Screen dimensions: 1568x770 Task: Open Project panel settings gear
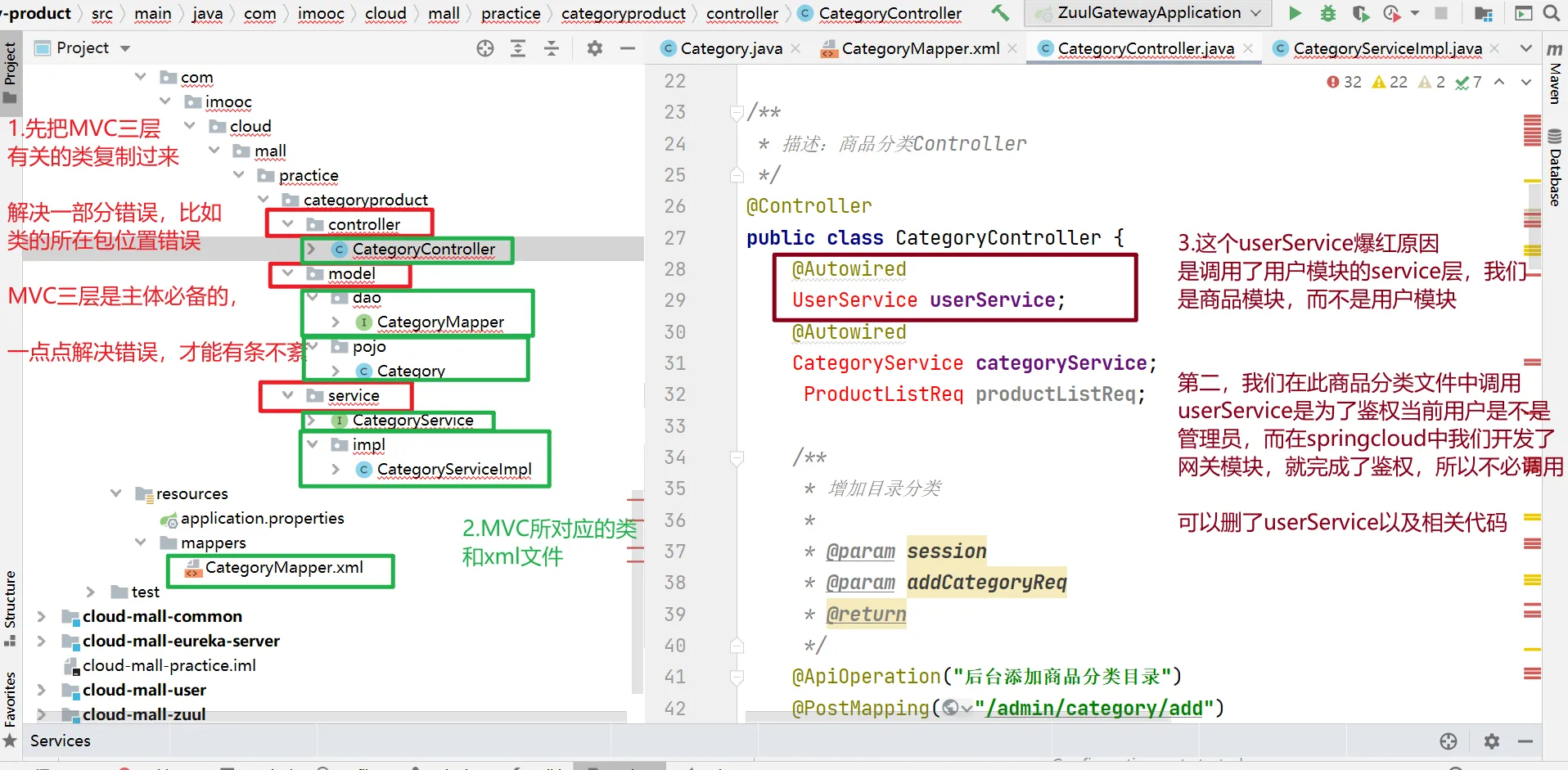pyautogui.click(x=595, y=48)
